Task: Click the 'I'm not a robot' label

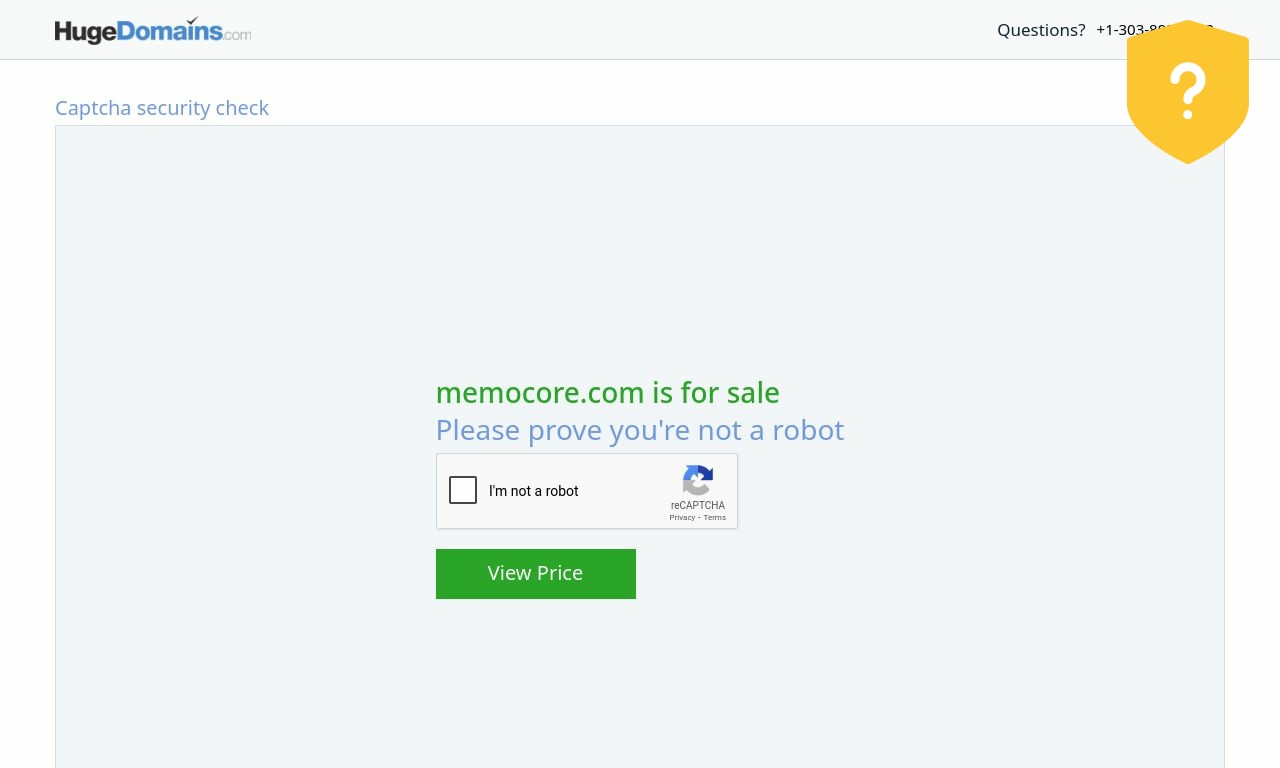Action: point(534,491)
